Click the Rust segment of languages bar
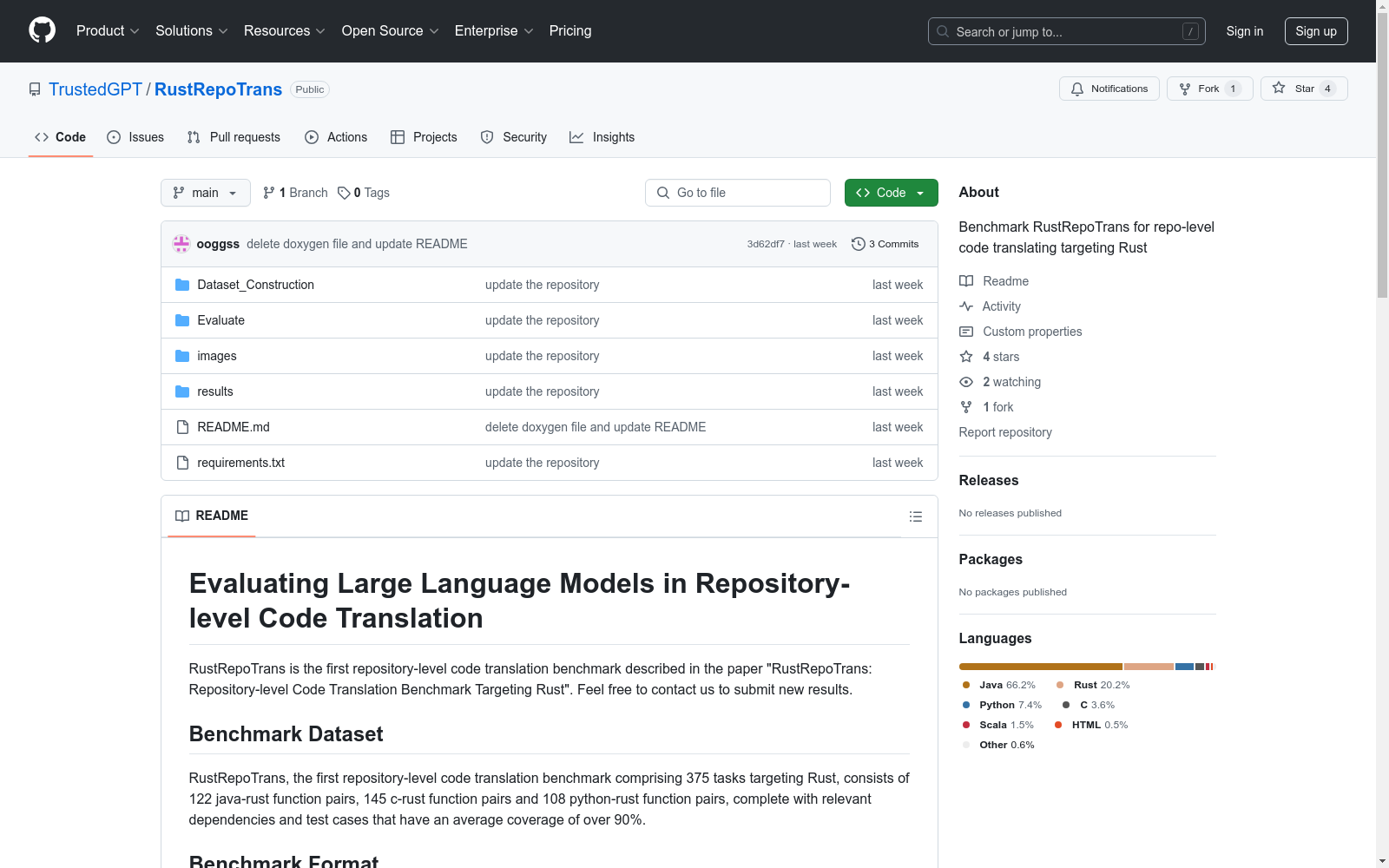Viewport: 1389px width, 868px height. [1149, 667]
